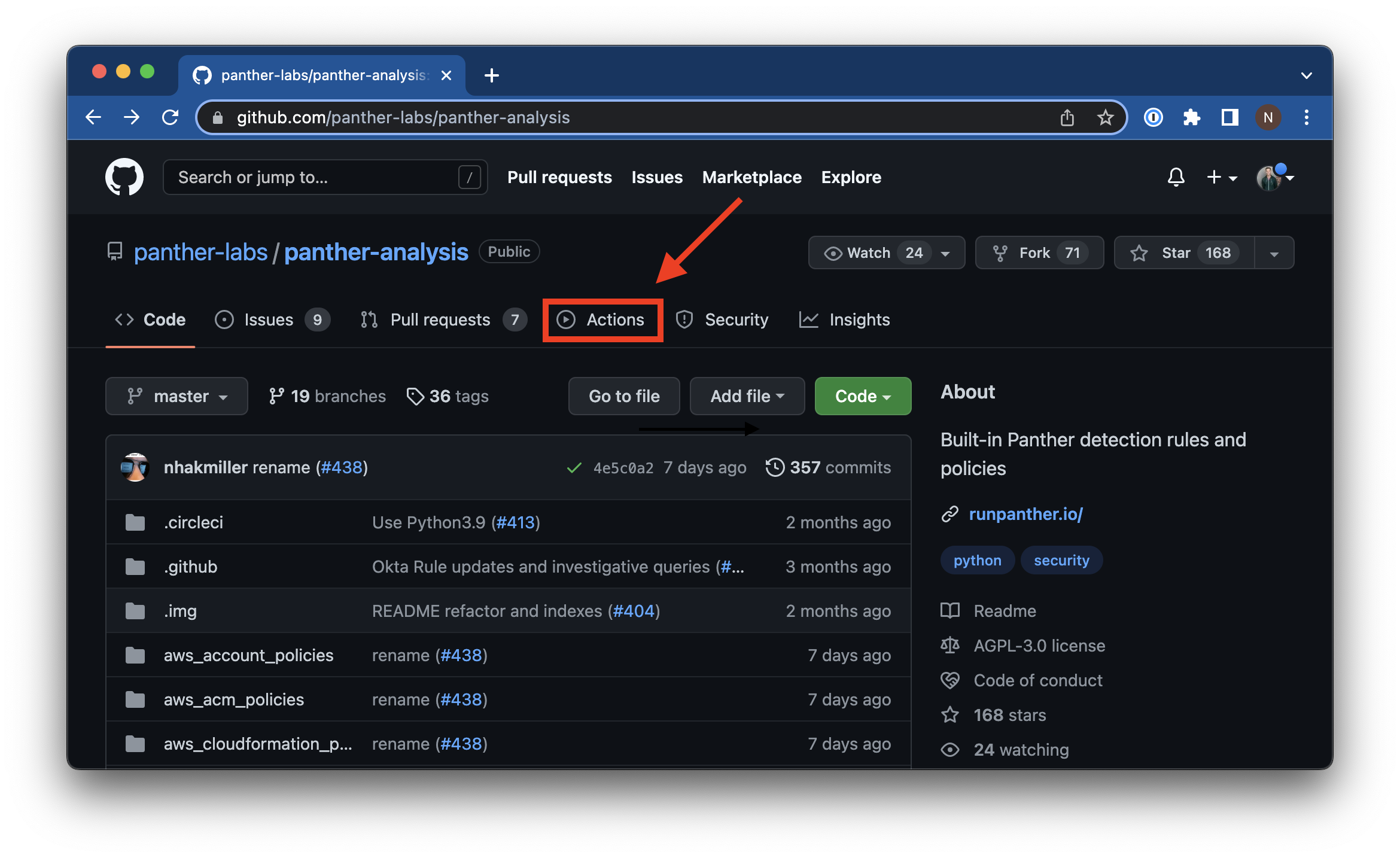The image size is (1400, 858).
Task: Open Insights graph icon
Action: click(808, 320)
